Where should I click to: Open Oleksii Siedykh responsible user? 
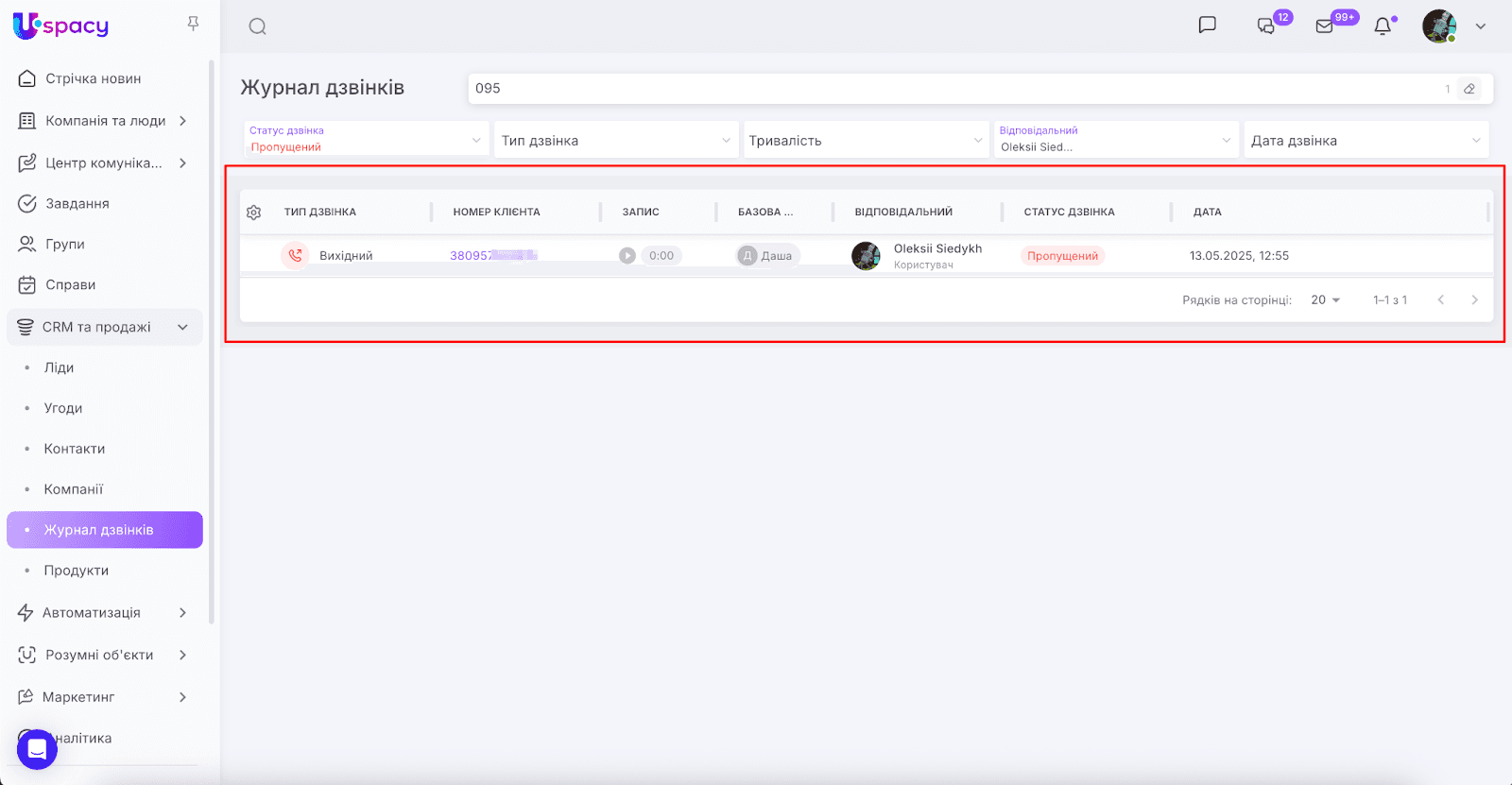click(x=936, y=249)
